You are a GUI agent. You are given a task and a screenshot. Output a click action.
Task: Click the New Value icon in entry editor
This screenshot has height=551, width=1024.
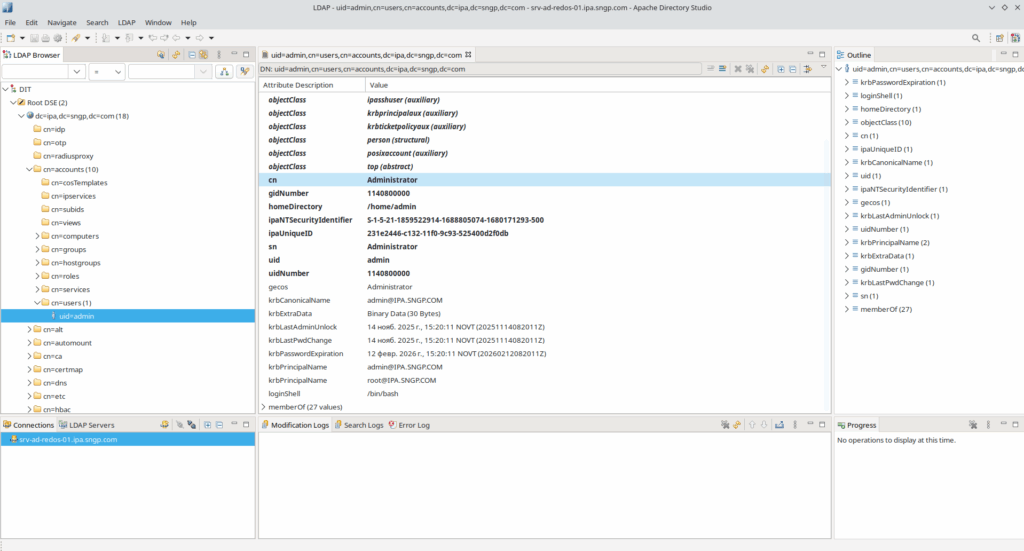(710, 69)
